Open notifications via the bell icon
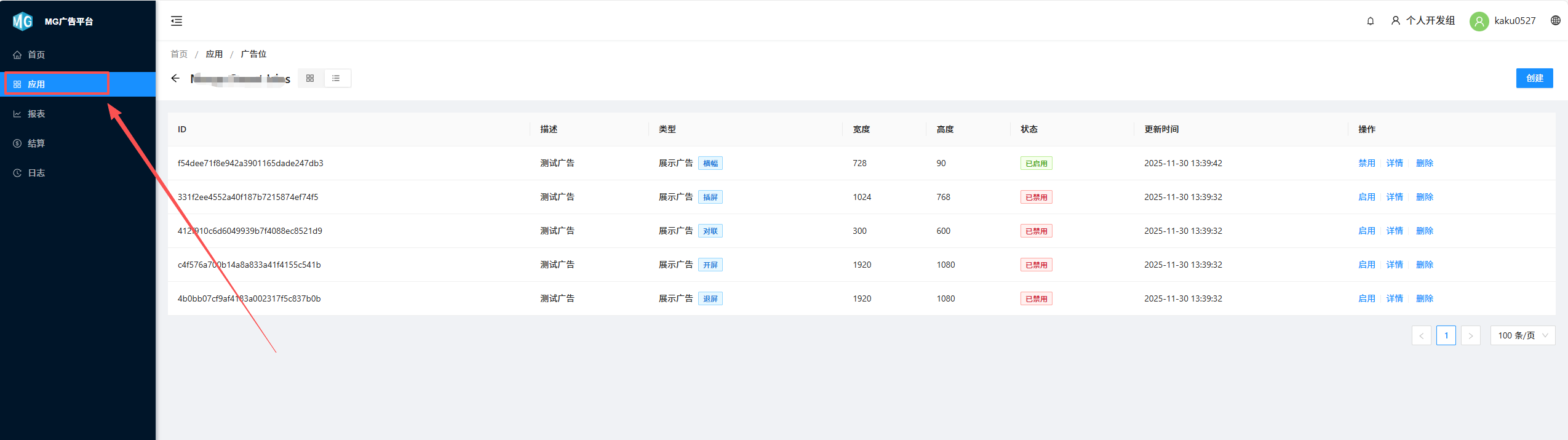Viewport: 1568px width, 440px height. [1370, 21]
